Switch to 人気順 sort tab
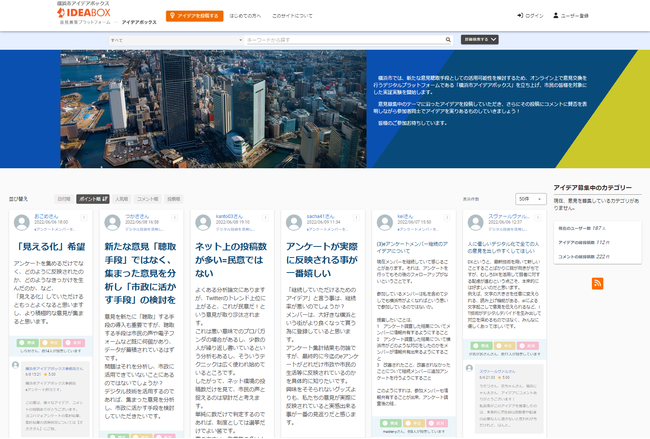 pos(122,199)
